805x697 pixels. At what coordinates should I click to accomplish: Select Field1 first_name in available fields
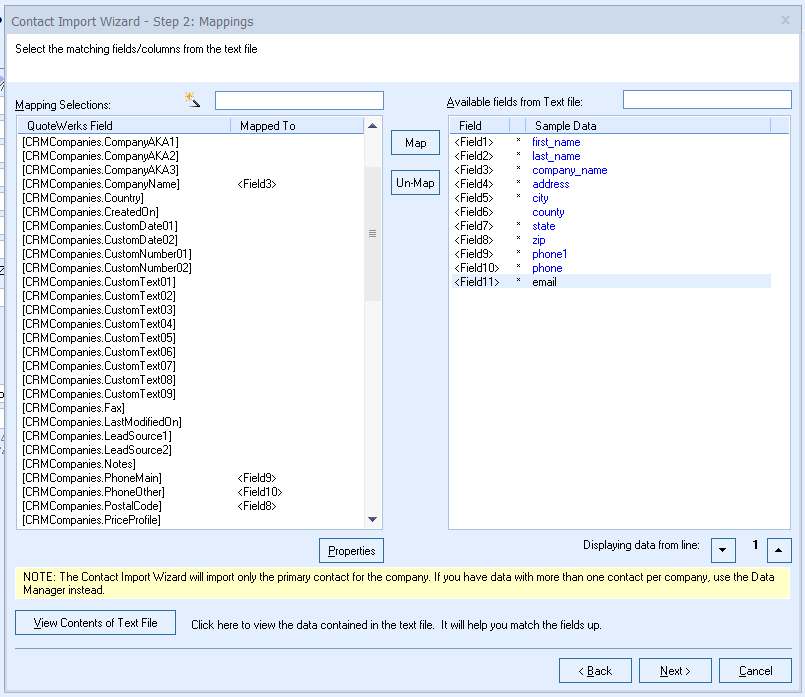click(555, 142)
